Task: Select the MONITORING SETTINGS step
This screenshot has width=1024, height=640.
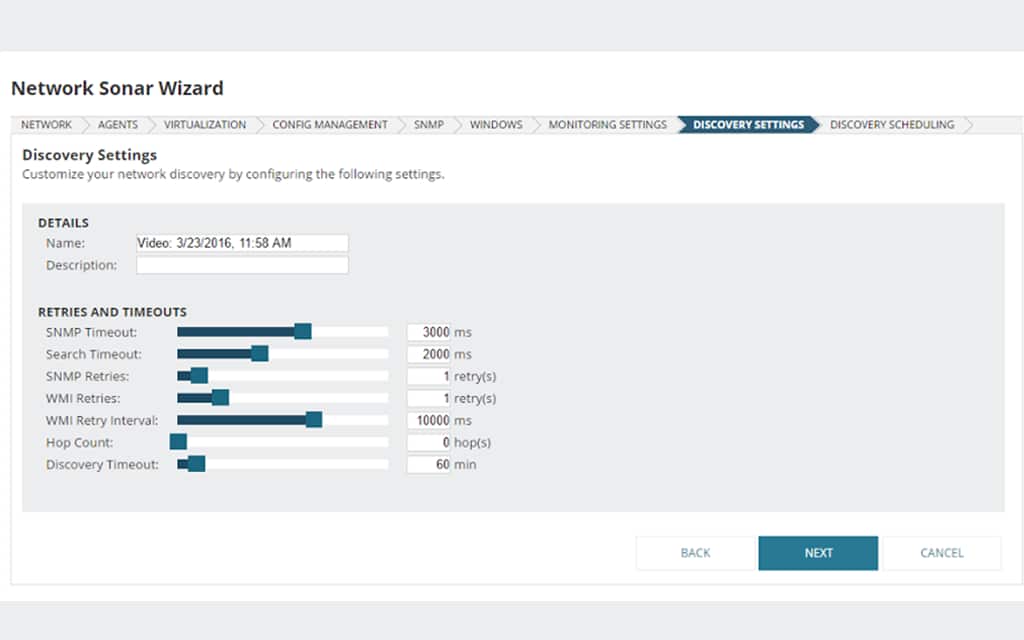Action: [x=607, y=124]
